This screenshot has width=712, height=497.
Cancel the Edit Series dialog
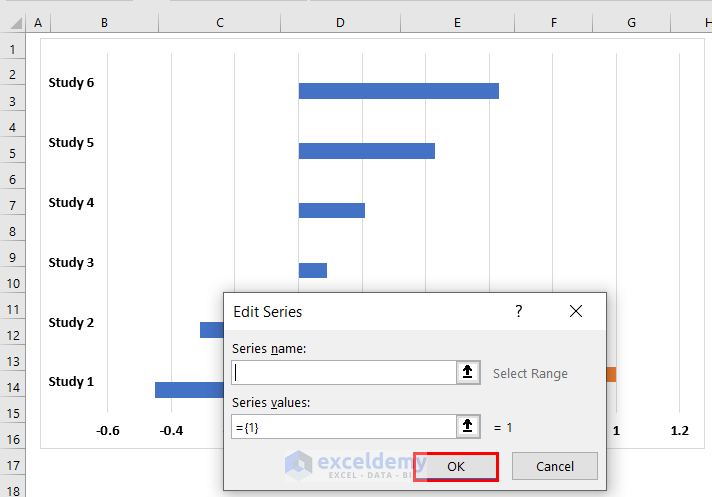click(x=554, y=466)
